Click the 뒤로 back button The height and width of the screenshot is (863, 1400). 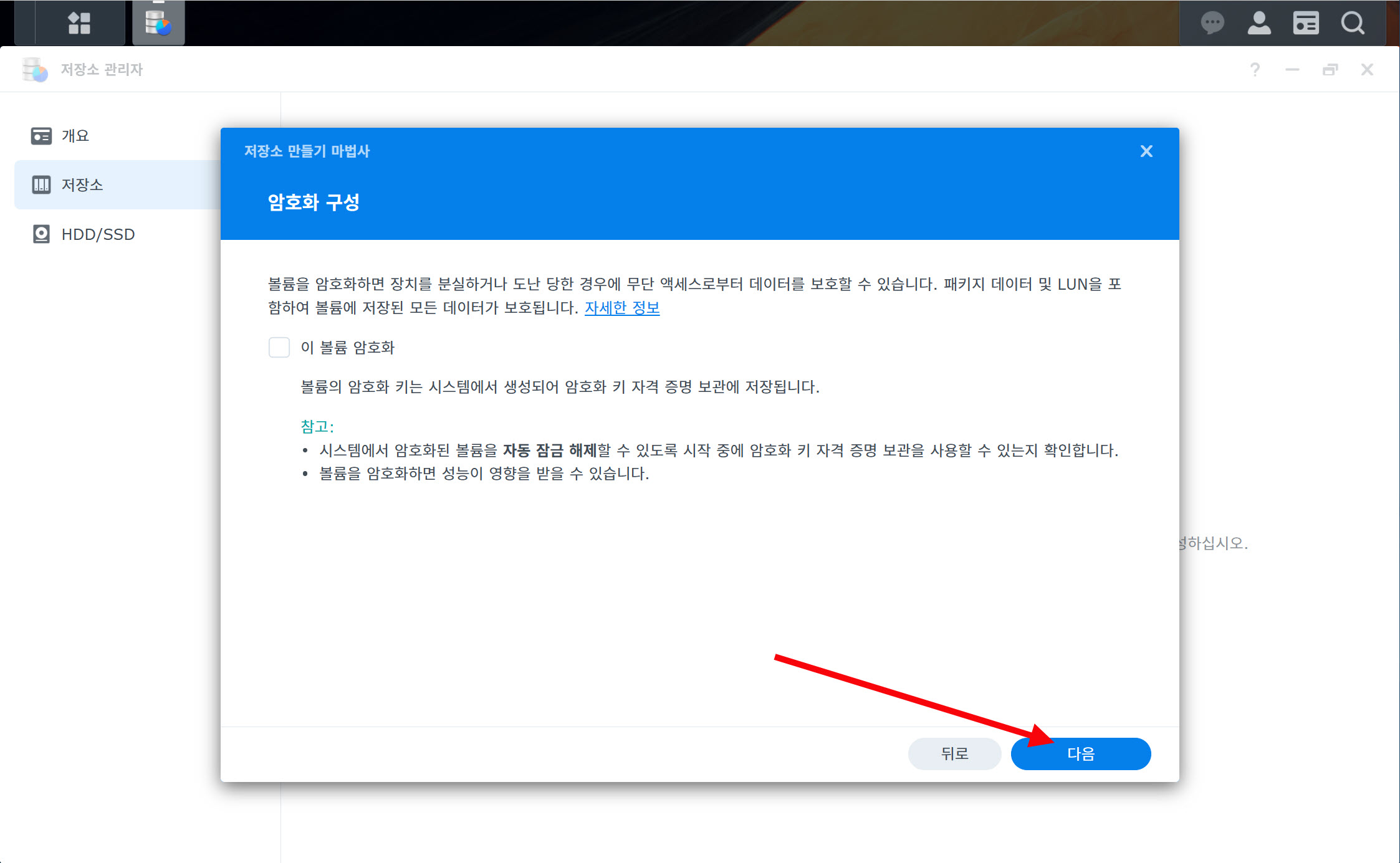(954, 754)
